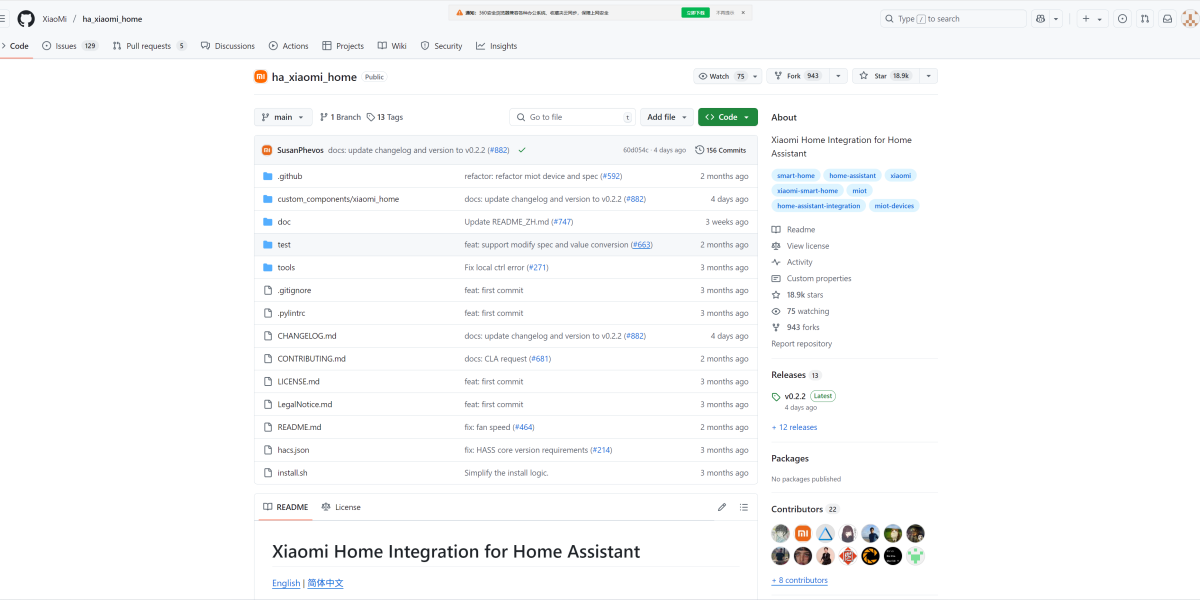Open the LegalNotice.md file
1200x600 pixels.
[305, 404]
